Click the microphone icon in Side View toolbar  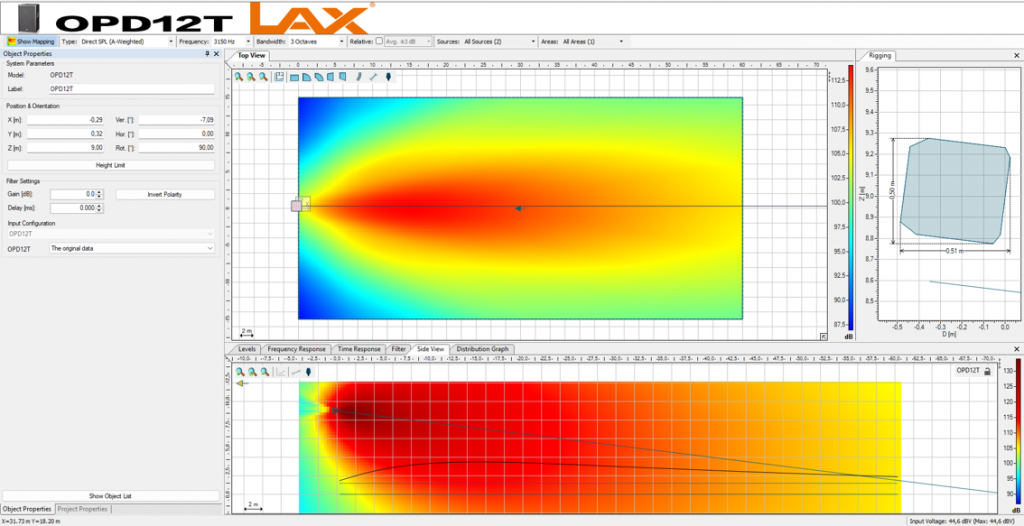click(x=308, y=372)
